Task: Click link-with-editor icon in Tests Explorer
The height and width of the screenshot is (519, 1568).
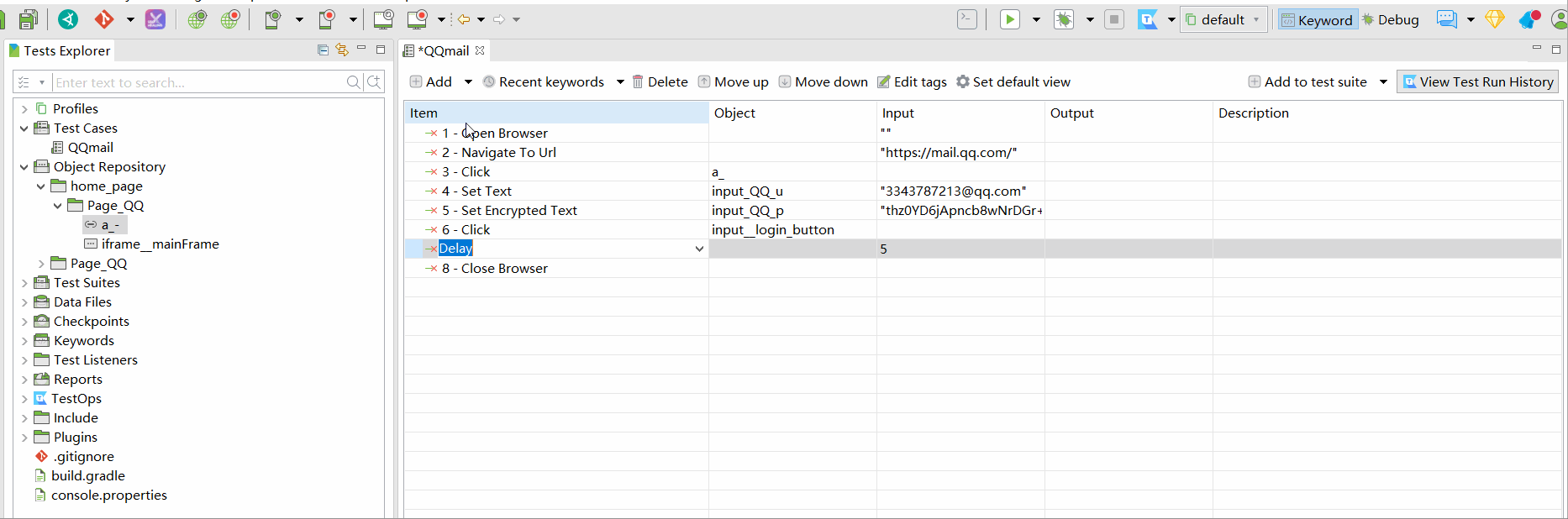Action: tap(342, 50)
